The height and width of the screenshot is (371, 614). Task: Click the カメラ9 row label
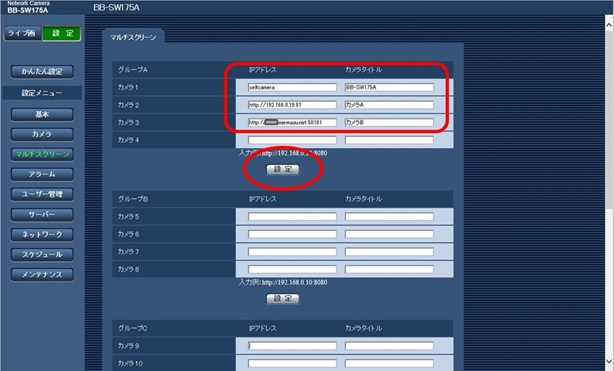tap(128, 346)
